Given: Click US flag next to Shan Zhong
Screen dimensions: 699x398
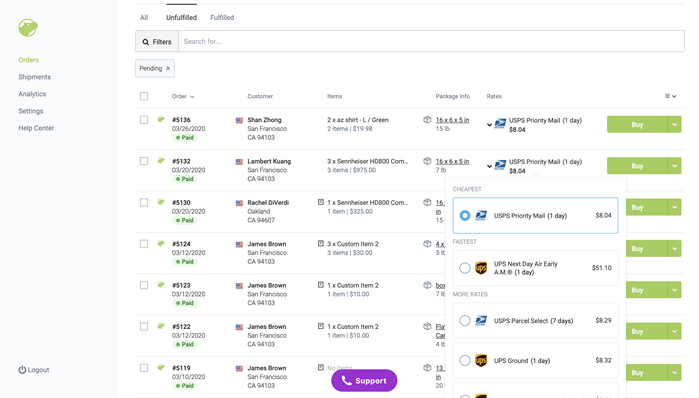Looking at the screenshot, I should [x=239, y=120].
